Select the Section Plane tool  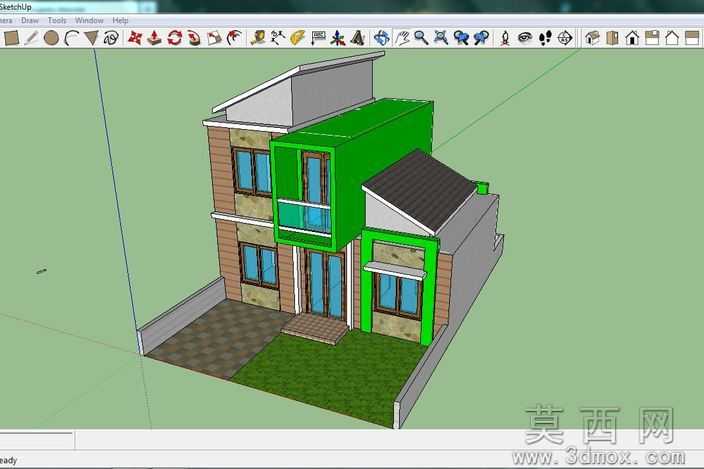[x=565, y=38]
